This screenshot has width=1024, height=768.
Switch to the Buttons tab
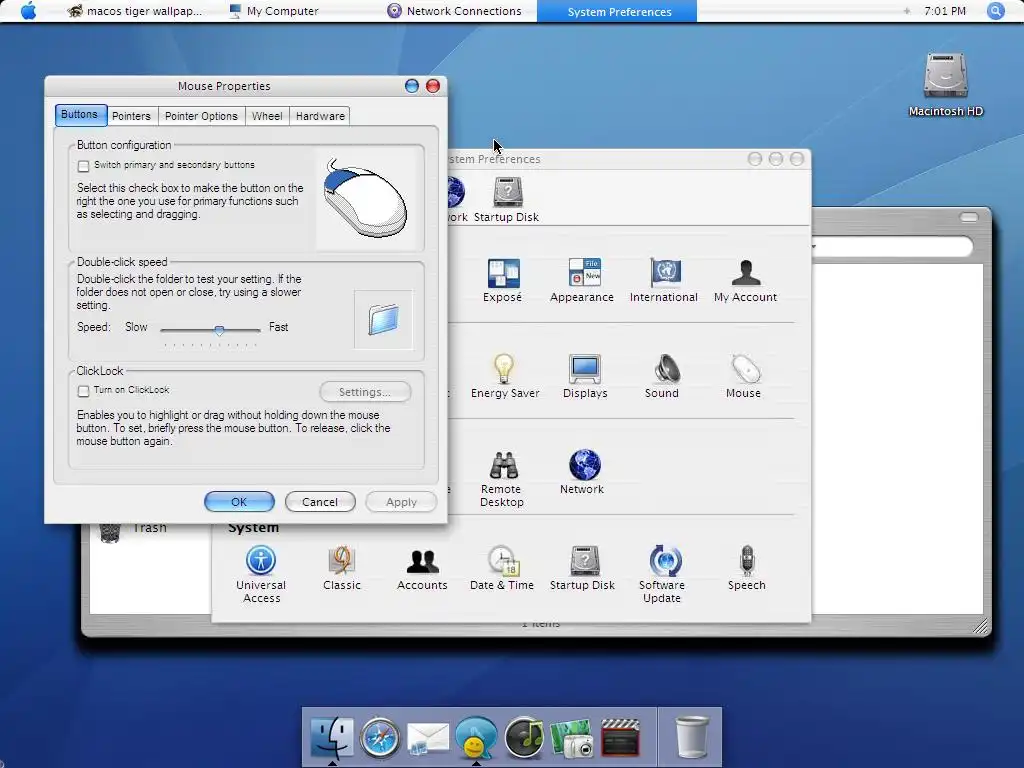click(80, 115)
